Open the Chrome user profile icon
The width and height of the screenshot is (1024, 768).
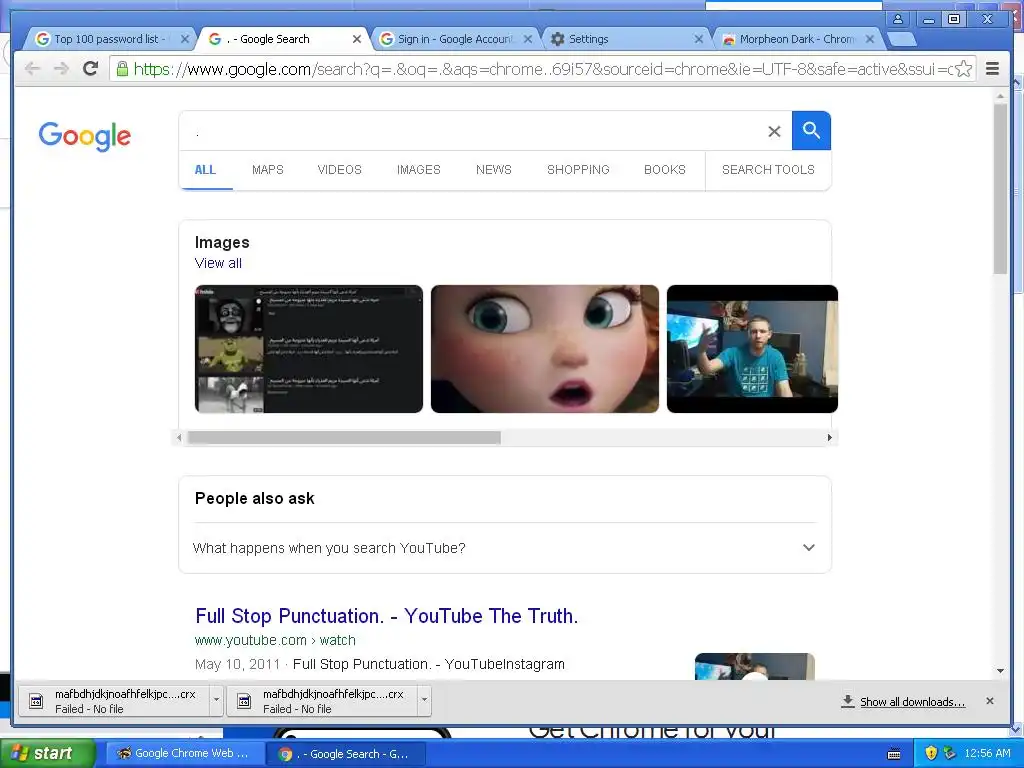(x=898, y=19)
